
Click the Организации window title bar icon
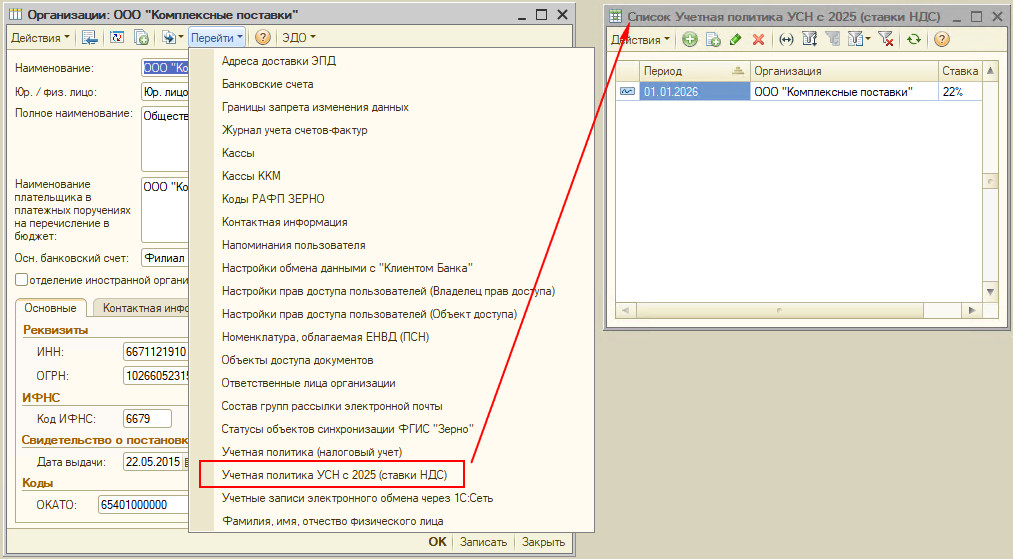16,14
